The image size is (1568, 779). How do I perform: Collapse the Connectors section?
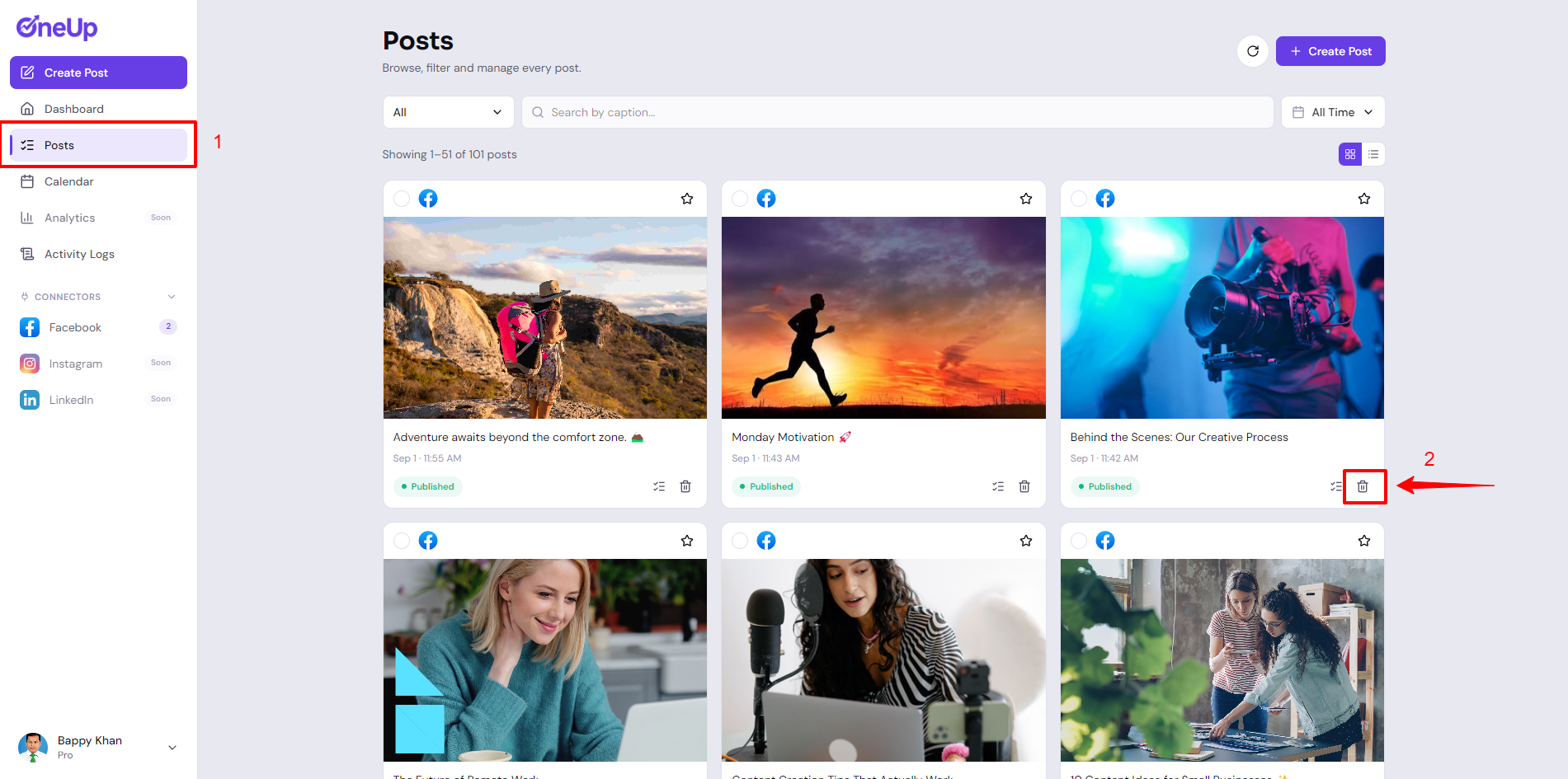pyautogui.click(x=172, y=297)
